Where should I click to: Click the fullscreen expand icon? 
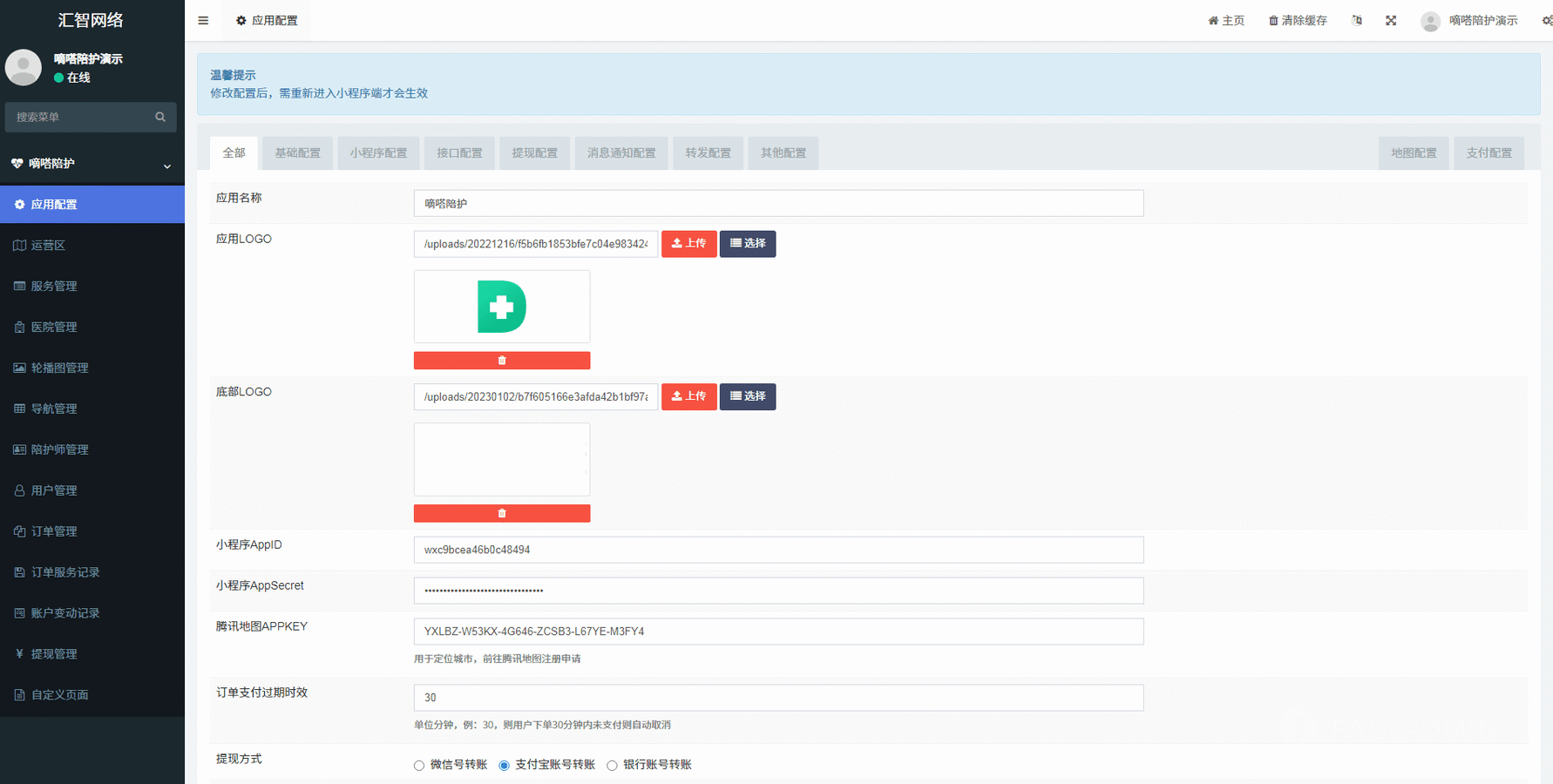point(1391,21)
